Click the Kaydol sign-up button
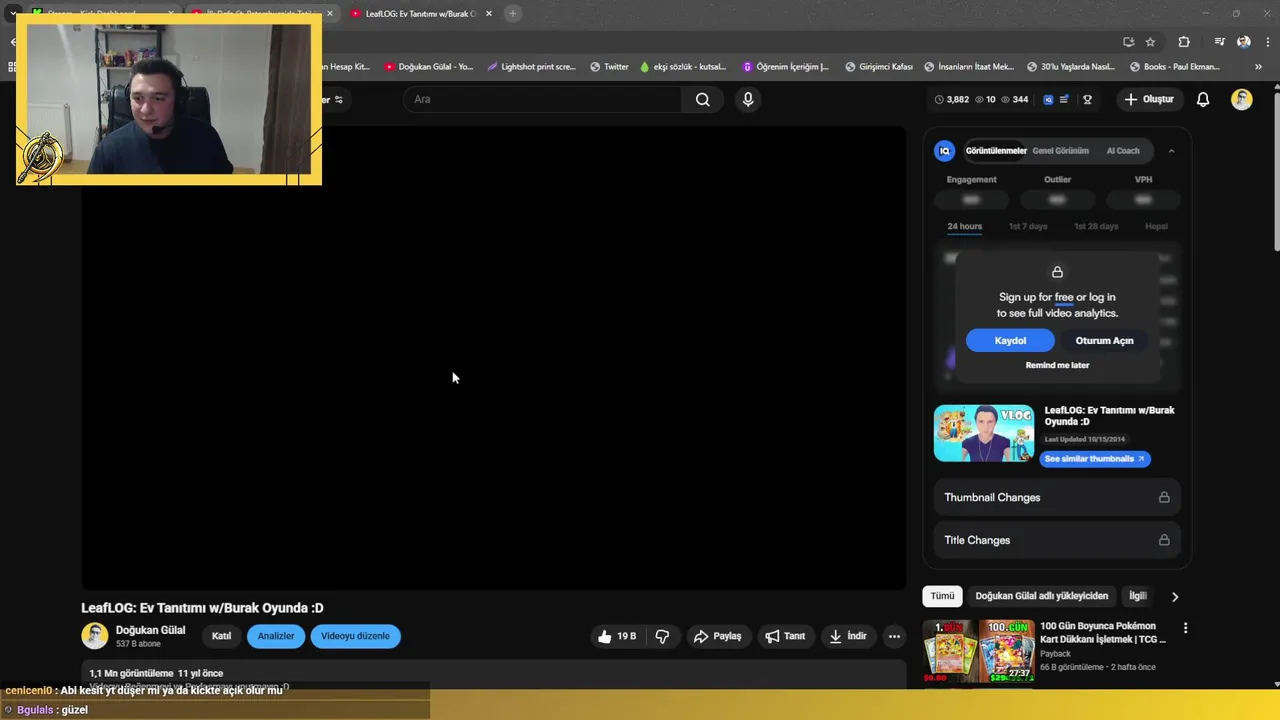This screenshot has height=720, width=1280. [1010, 341]
